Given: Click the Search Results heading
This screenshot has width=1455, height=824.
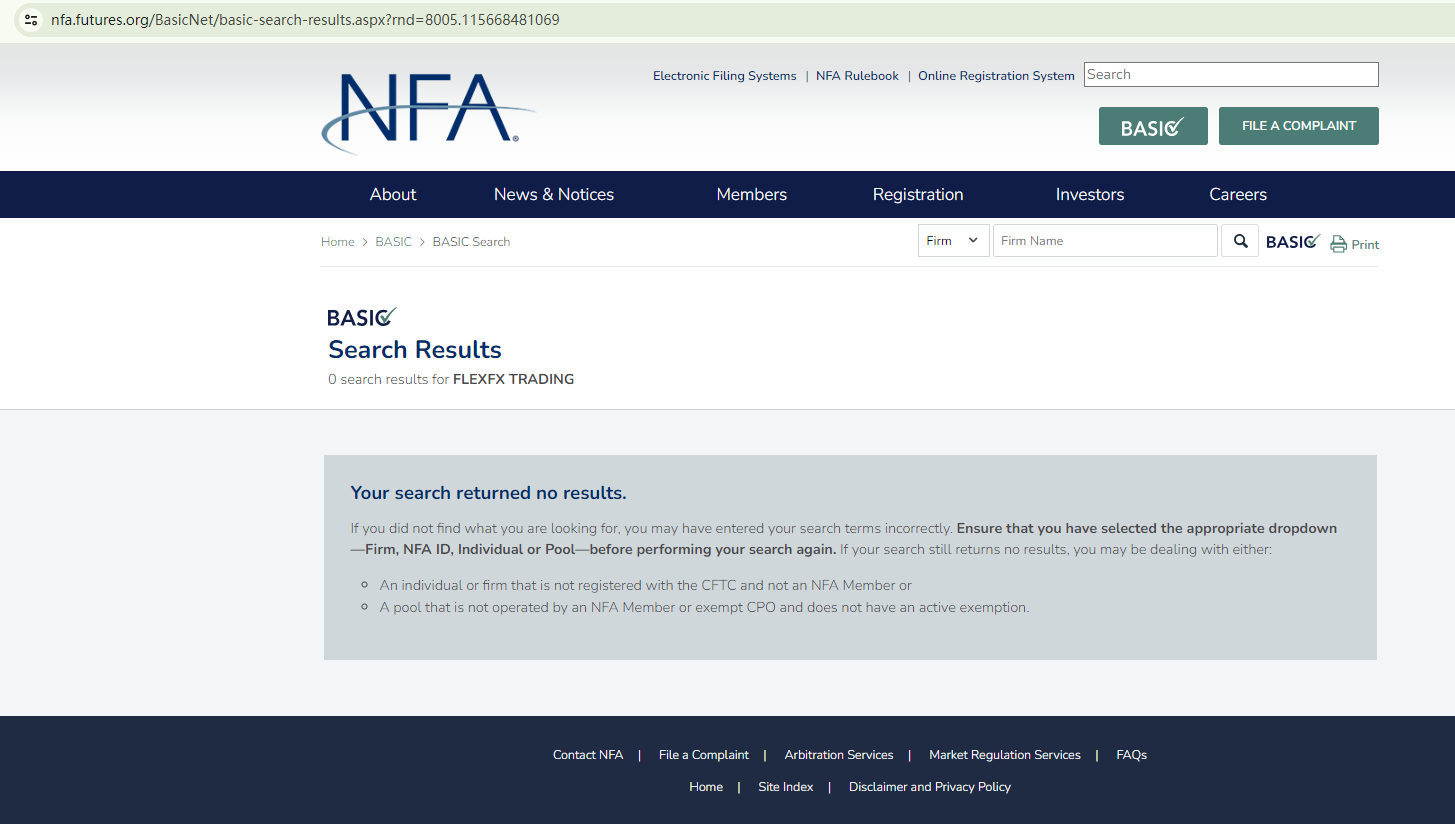Looking at the screenshot, I should [x=415, y=350].
